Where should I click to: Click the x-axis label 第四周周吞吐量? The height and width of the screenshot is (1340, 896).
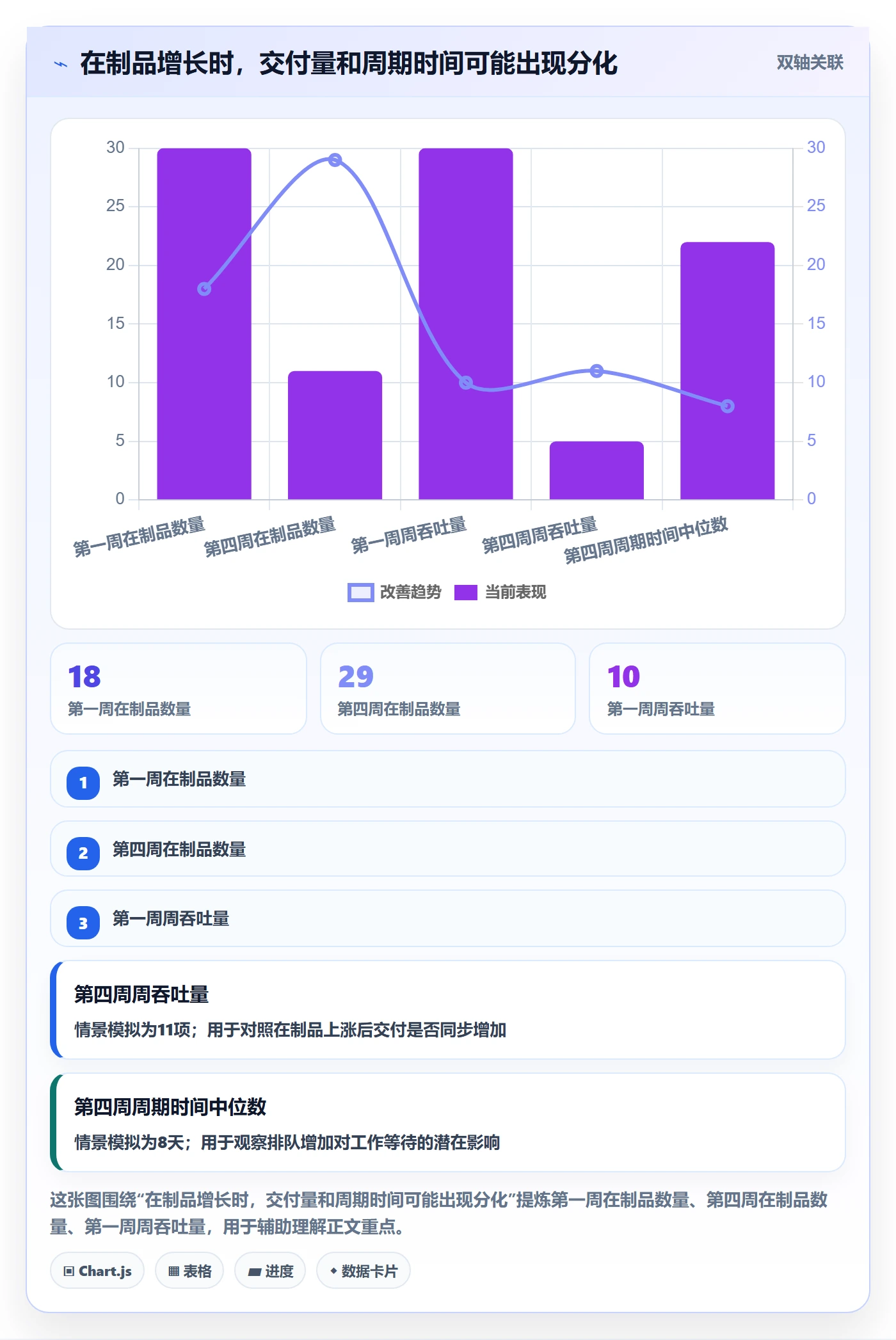pyautogui.click(x=540, y=535)
